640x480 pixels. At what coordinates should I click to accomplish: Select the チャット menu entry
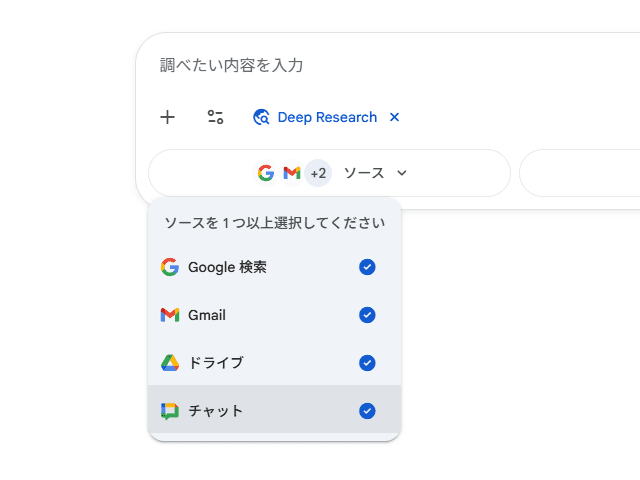[x=216, y=411]
